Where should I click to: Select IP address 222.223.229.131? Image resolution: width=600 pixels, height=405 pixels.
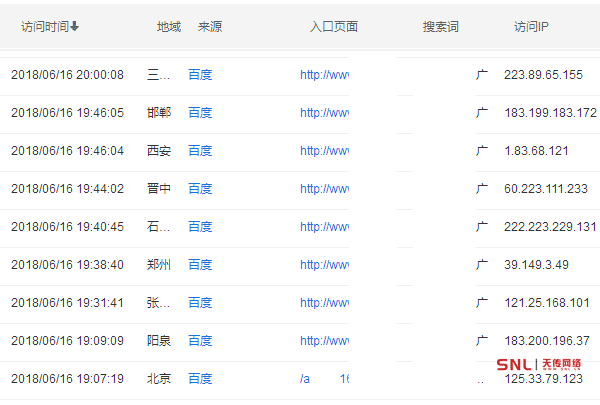tap(550, 227)
